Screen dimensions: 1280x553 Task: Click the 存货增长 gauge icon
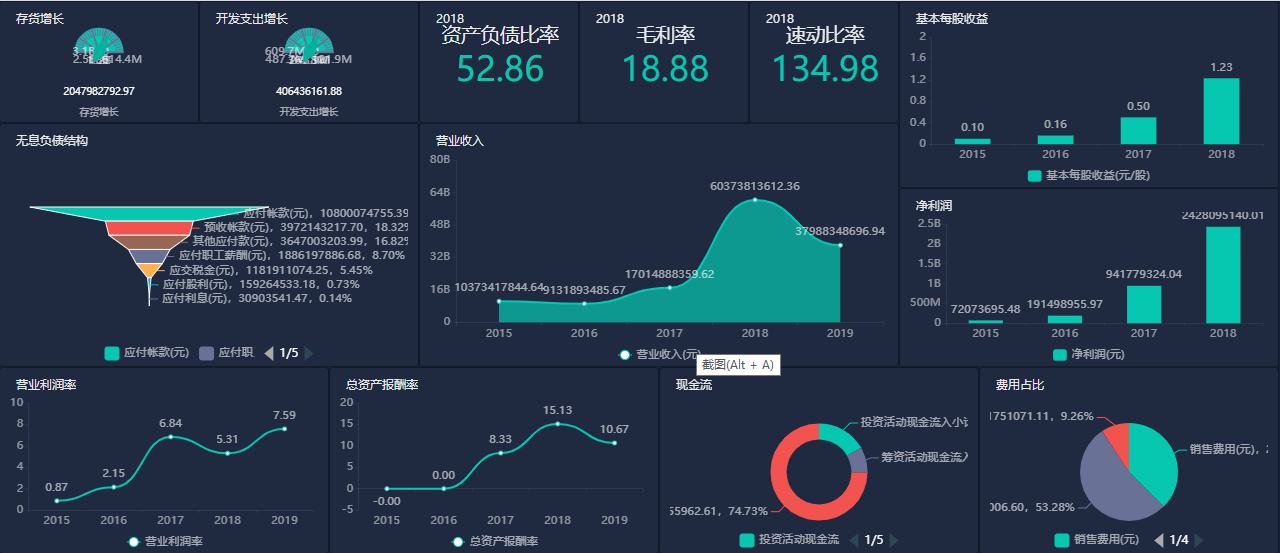click(99, 43)
